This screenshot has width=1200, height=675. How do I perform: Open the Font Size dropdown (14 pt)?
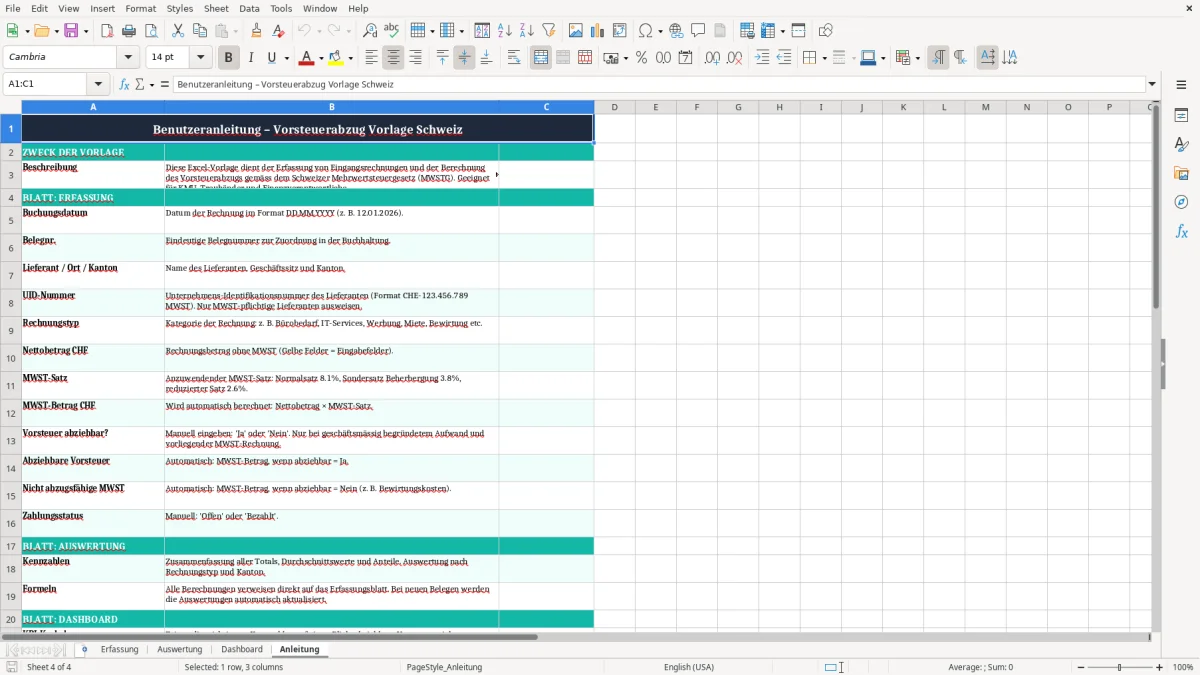tap(201, 58)
